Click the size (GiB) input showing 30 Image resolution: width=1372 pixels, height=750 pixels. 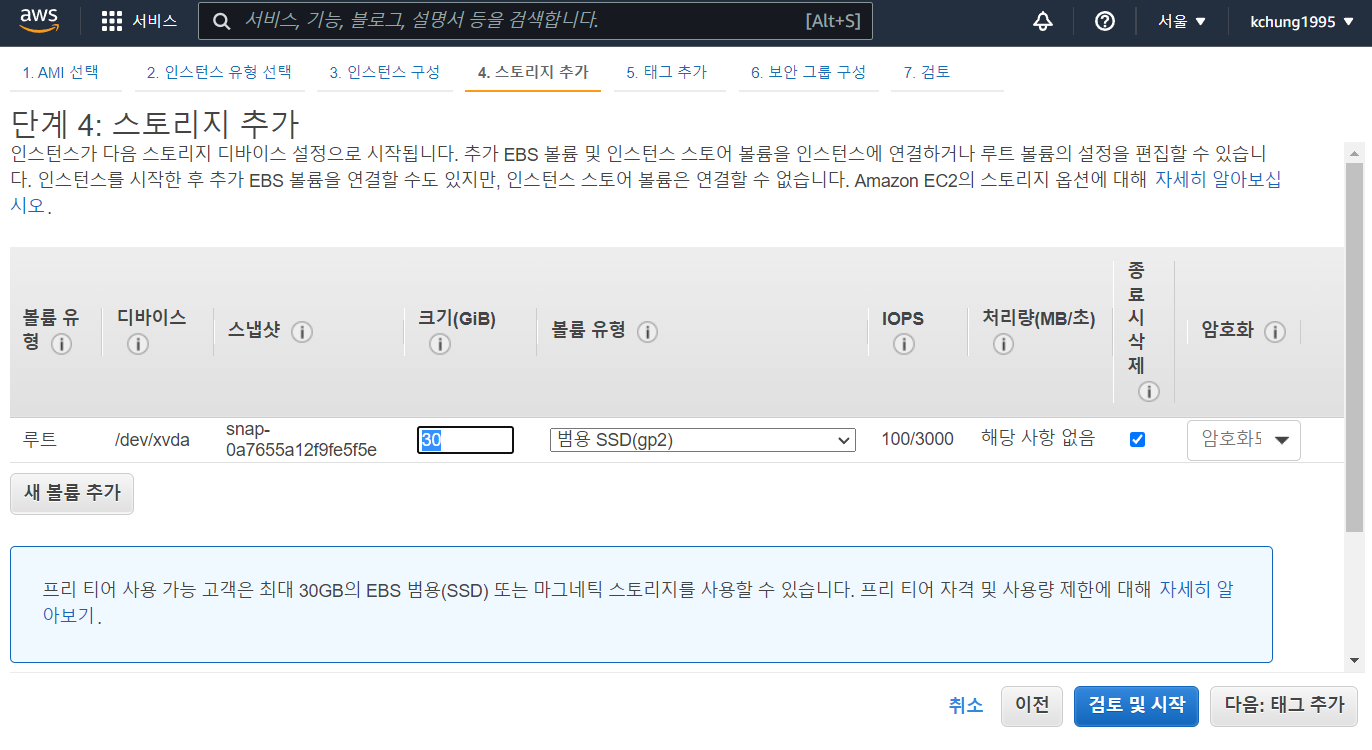465,440
